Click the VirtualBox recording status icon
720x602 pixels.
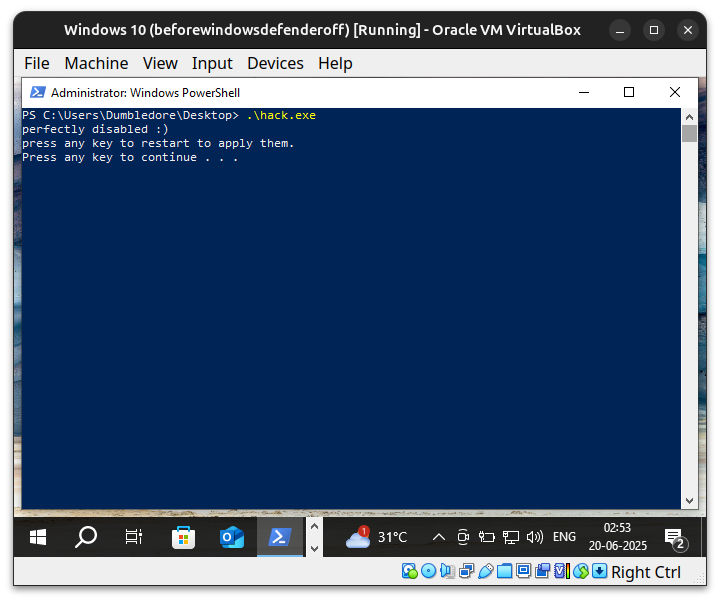coord(542,571)
